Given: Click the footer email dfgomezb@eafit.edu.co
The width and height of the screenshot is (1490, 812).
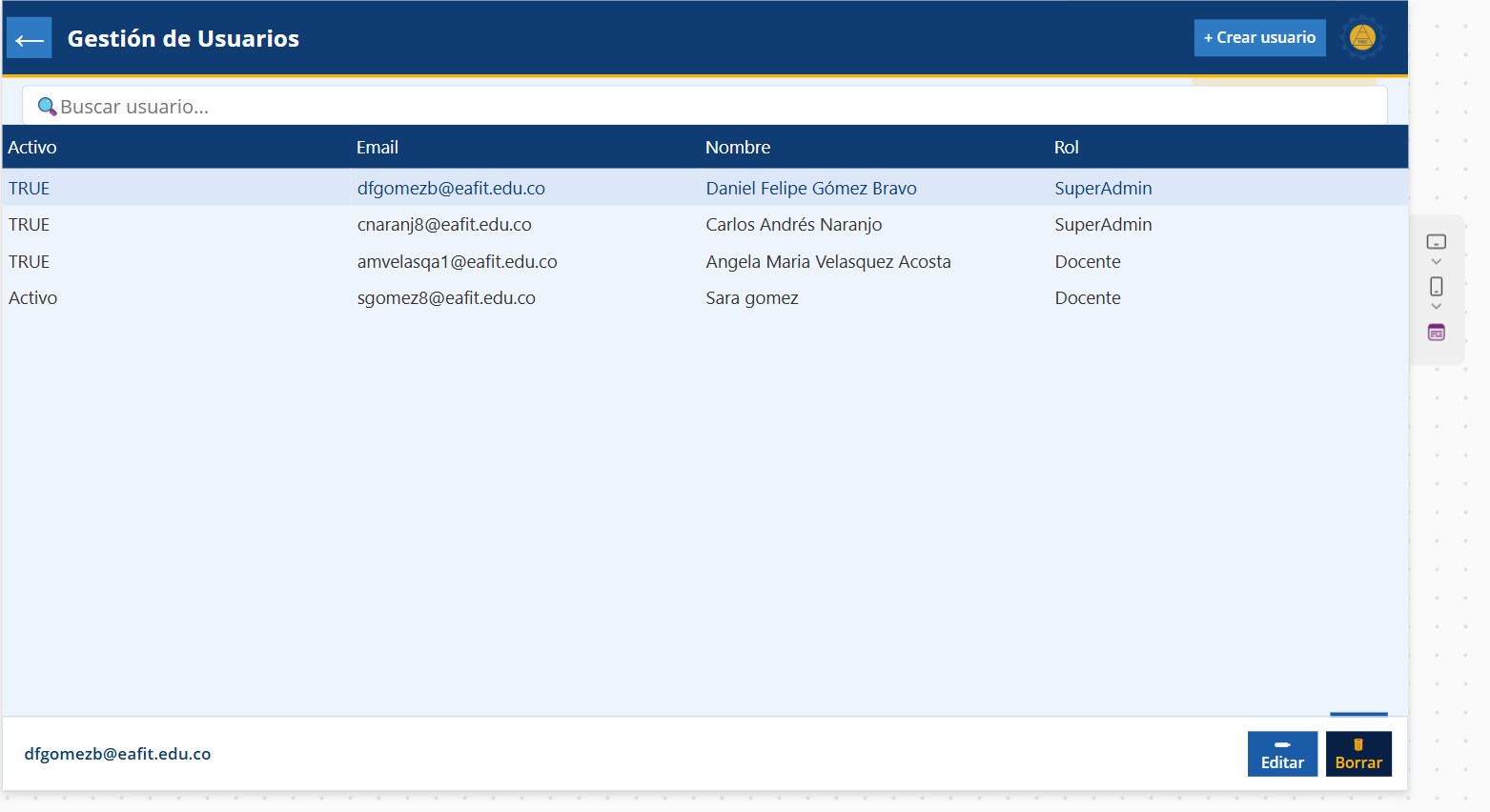Looking at the screenshot, I should [x=117, y=754].
